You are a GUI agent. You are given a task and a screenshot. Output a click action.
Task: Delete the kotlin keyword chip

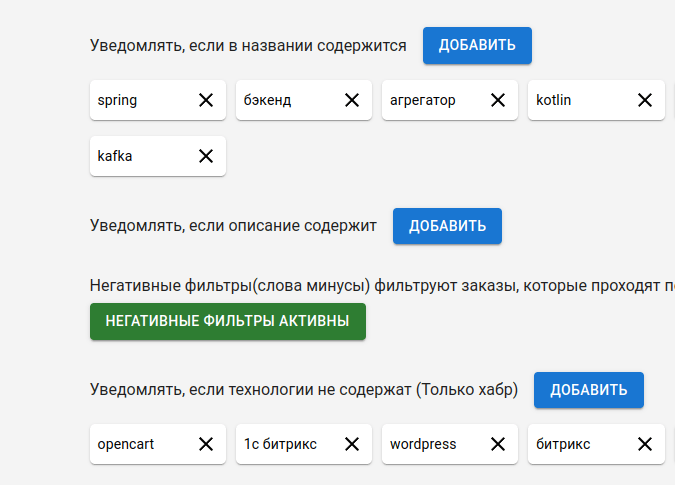click(x=645, y=100)
